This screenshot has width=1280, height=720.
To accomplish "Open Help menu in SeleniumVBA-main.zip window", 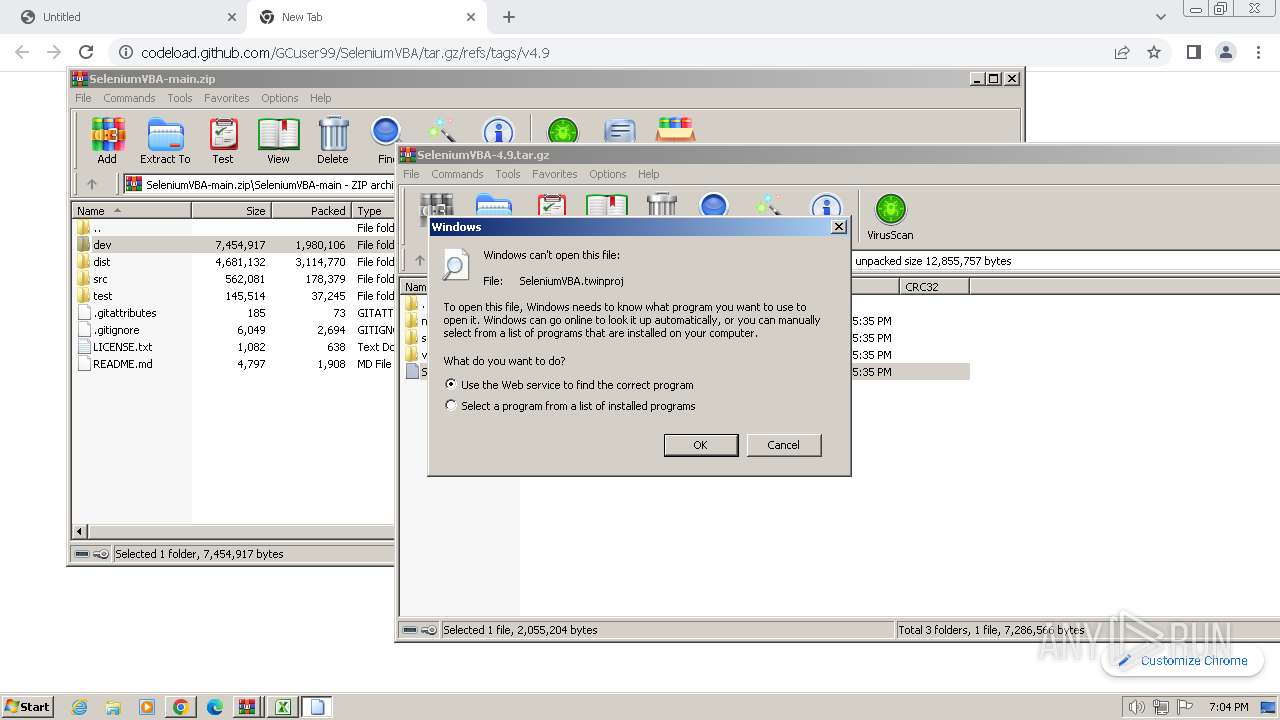I will [x=320, y=98].
